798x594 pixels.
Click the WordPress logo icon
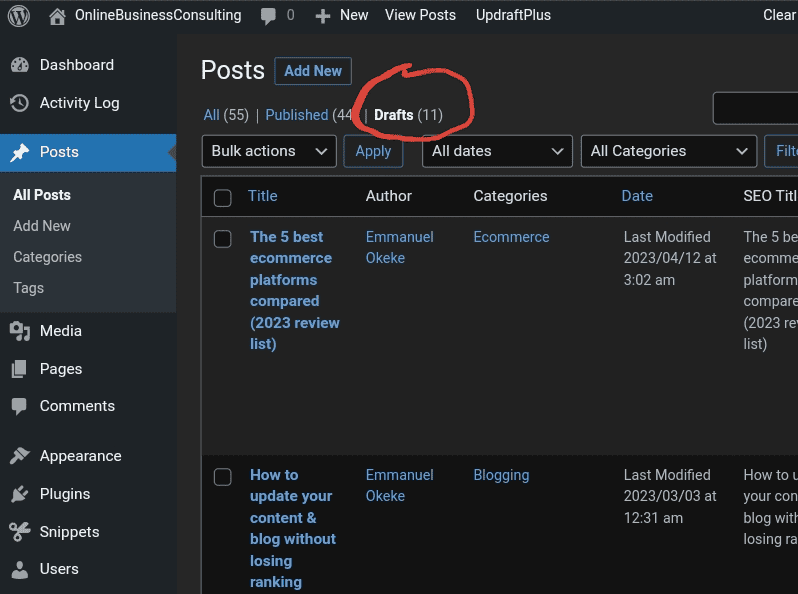coord(19,15)
